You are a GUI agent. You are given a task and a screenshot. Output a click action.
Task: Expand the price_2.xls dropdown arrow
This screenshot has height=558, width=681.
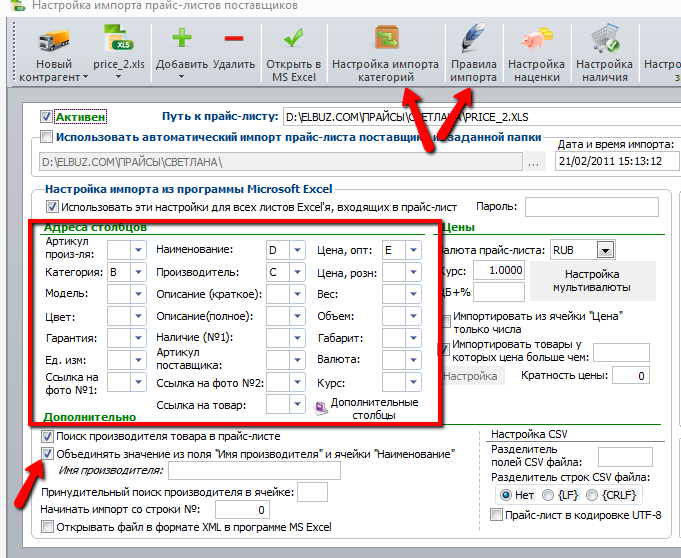tap(118, 77)
